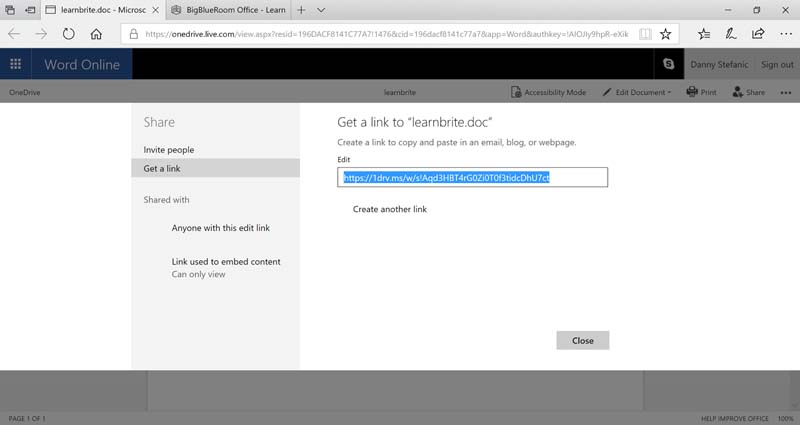The height and width of the screenshot is (425, 800).
Task: Click the learnbrite document title in toolbar
Action: click(x=399, y=92)
